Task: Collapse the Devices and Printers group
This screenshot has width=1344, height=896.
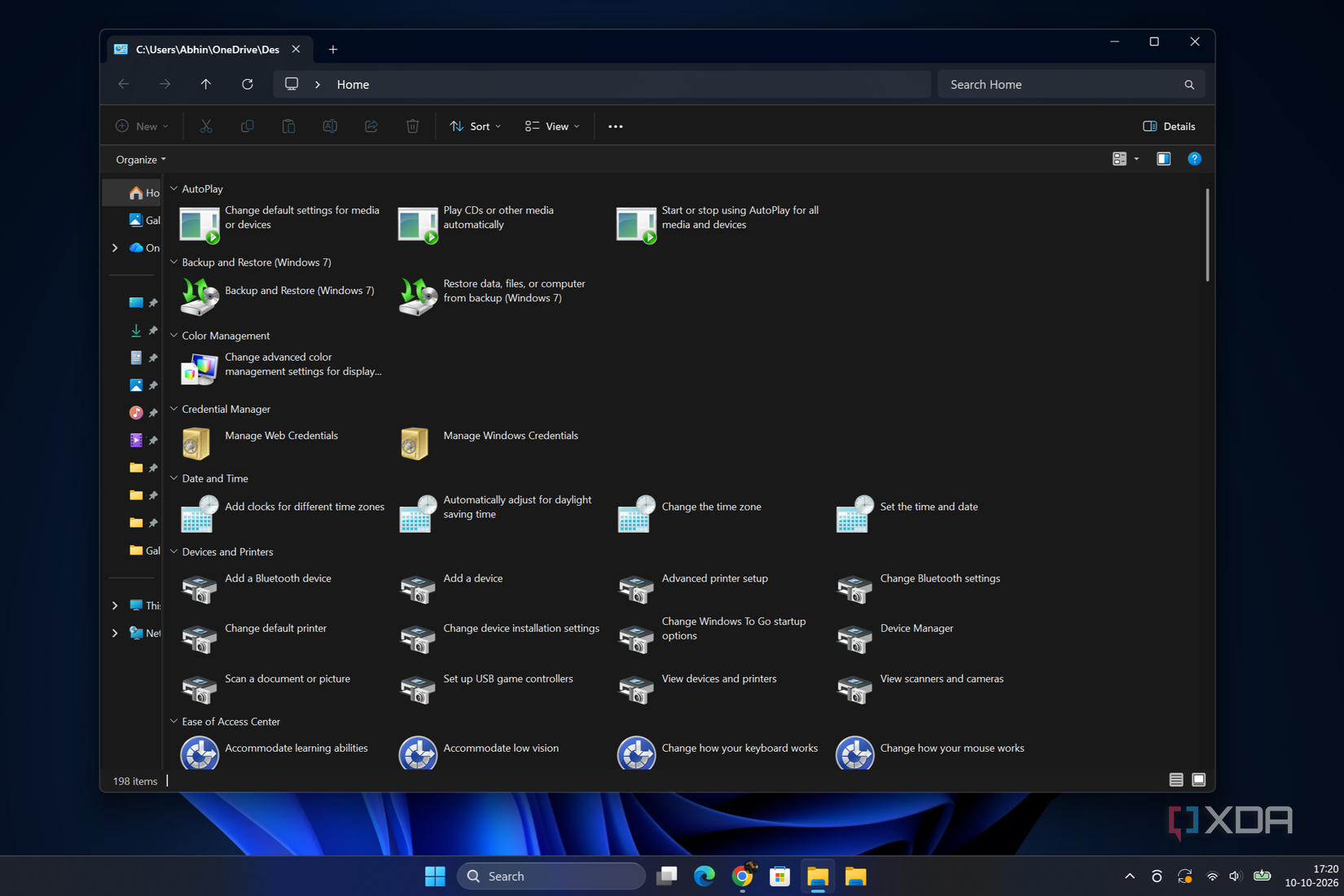Action: (173, 551)
